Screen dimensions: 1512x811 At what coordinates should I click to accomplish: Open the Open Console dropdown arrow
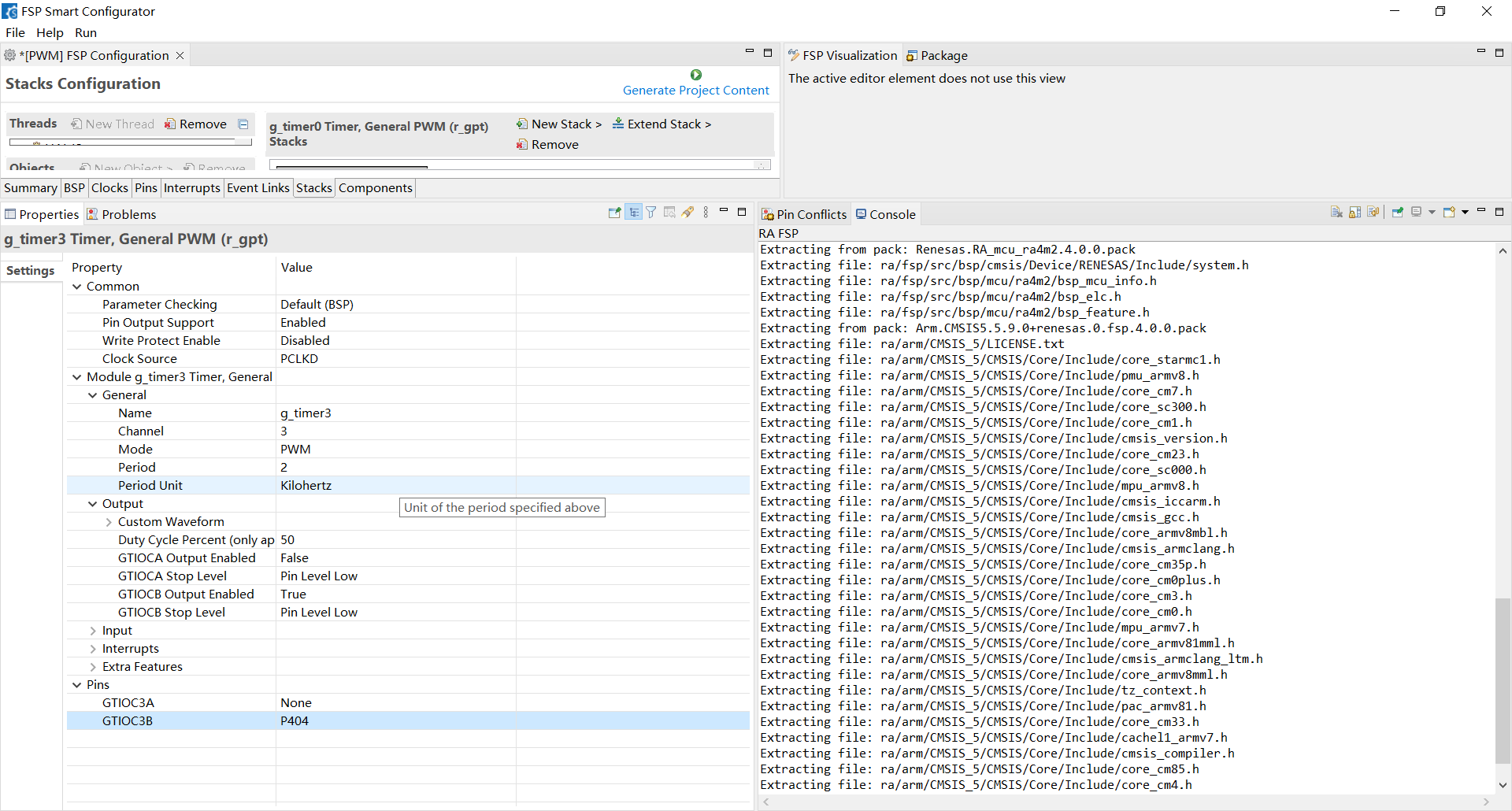[1465, 213]
